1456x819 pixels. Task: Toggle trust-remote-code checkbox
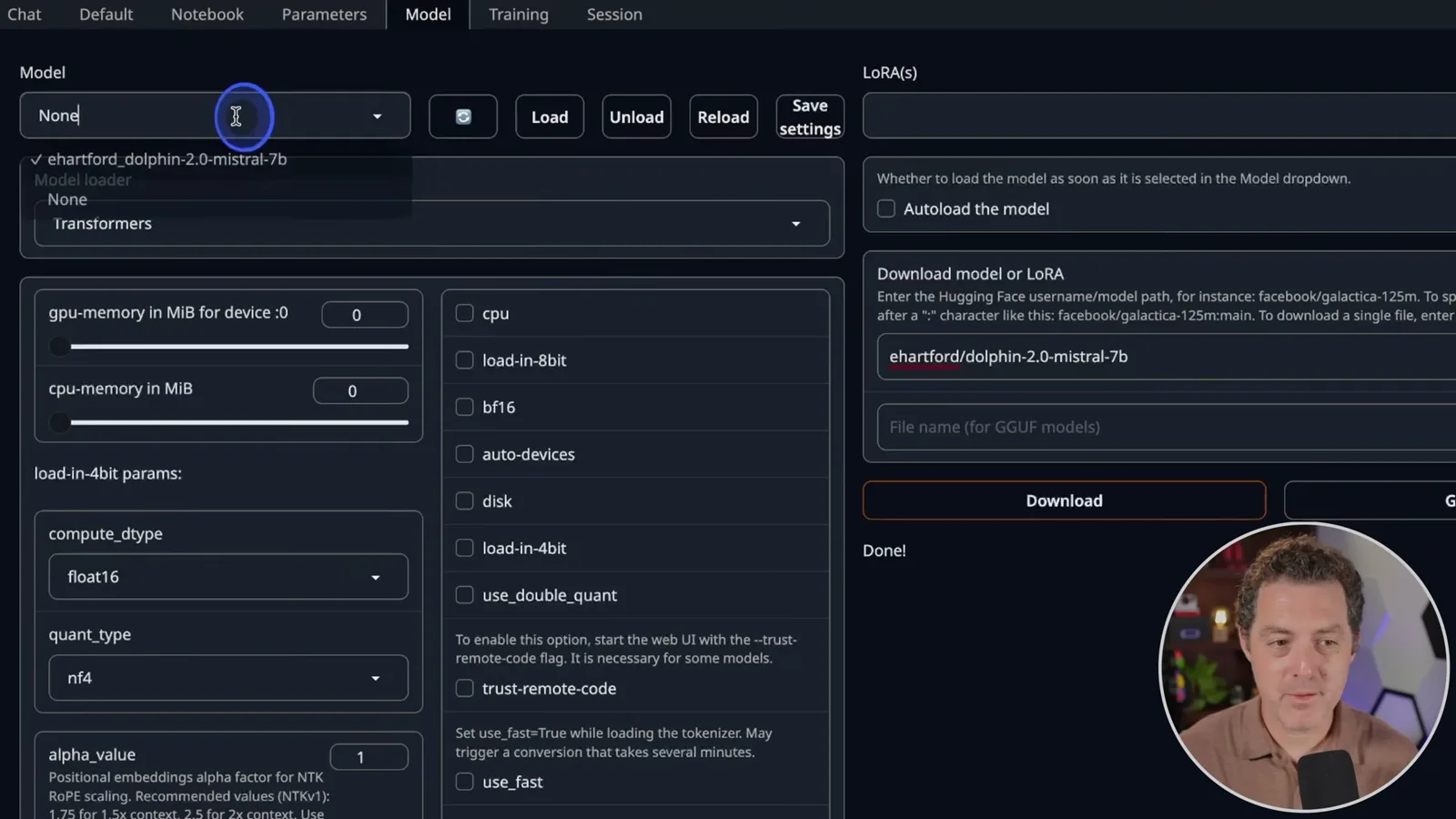click(464, 689)
